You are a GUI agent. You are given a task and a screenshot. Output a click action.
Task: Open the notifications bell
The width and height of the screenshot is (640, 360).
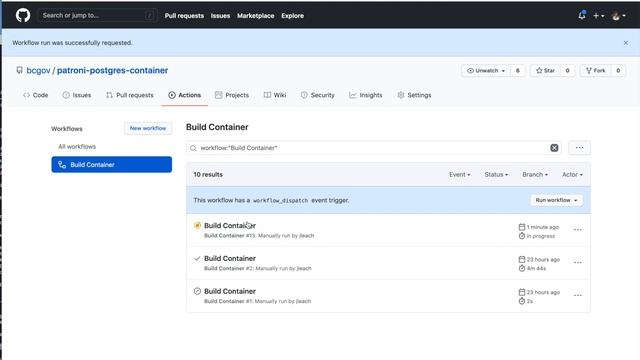(582, 16)
